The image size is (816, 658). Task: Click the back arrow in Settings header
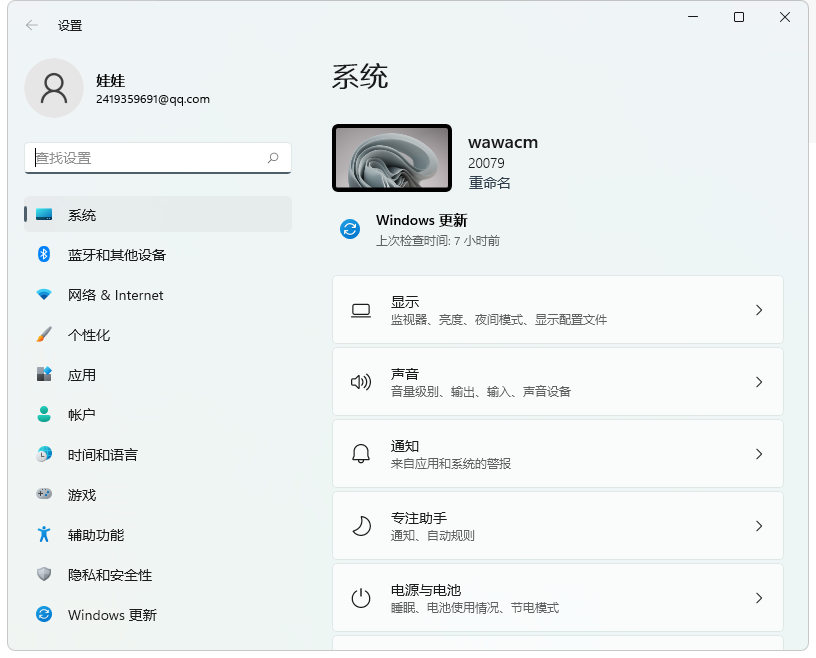click(x=32, y=25)
